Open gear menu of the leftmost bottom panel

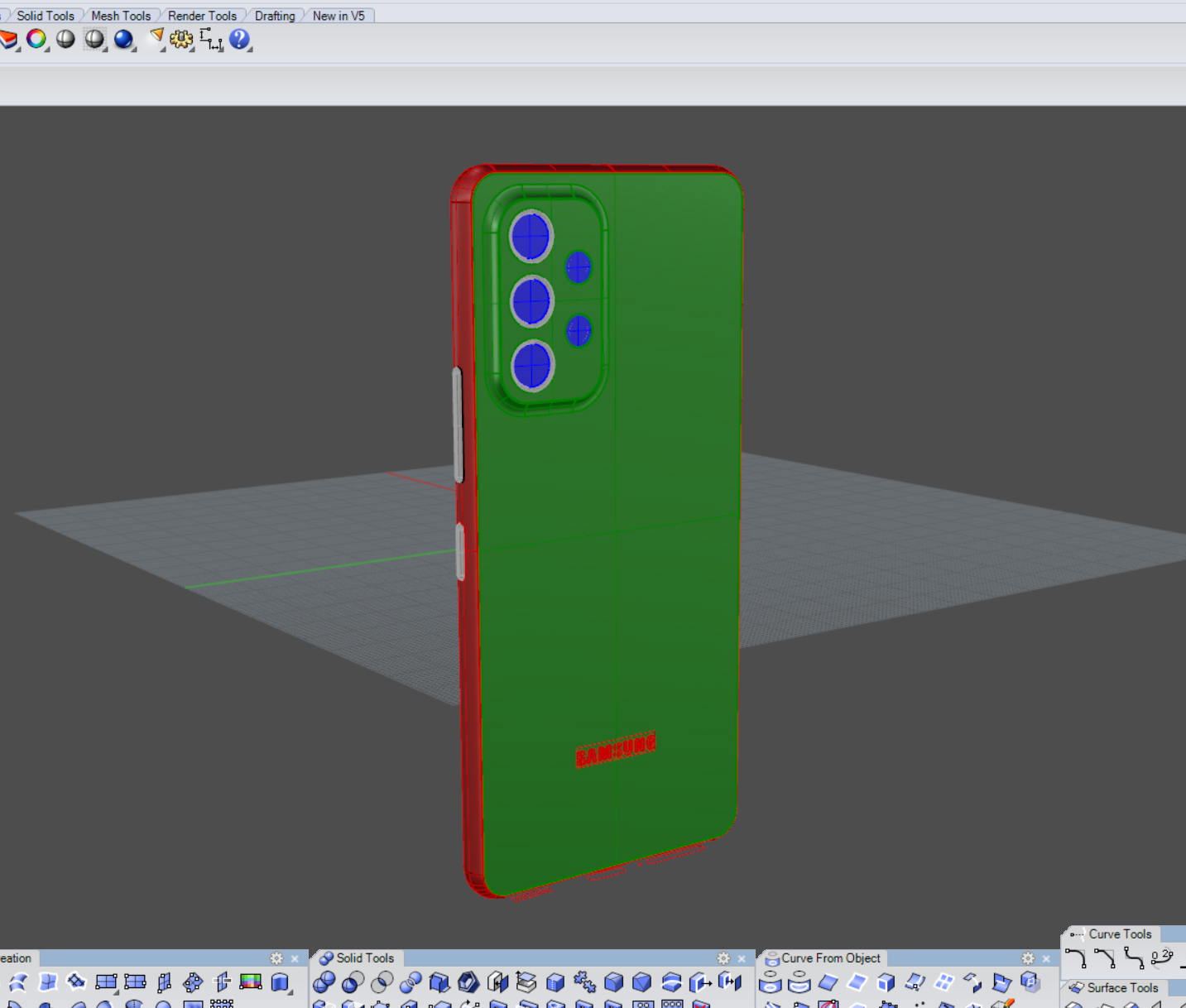(x=276, y=958)
